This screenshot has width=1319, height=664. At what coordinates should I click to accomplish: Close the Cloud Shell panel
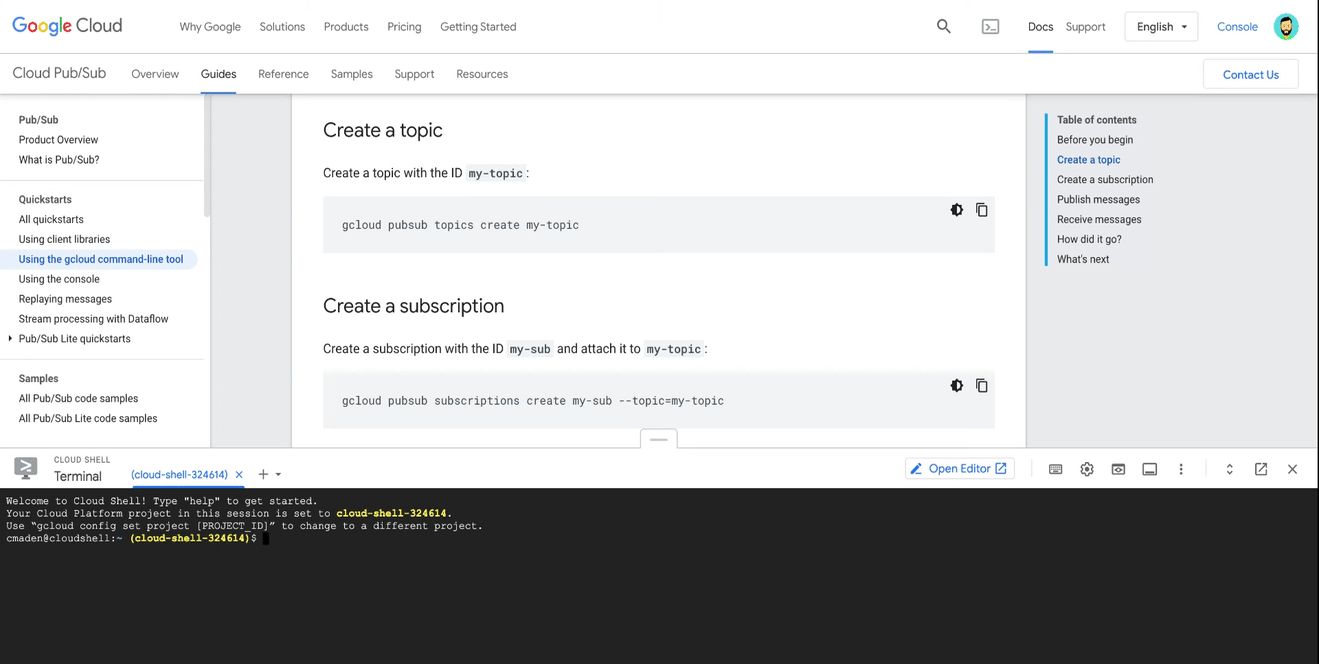(1292, 469)
